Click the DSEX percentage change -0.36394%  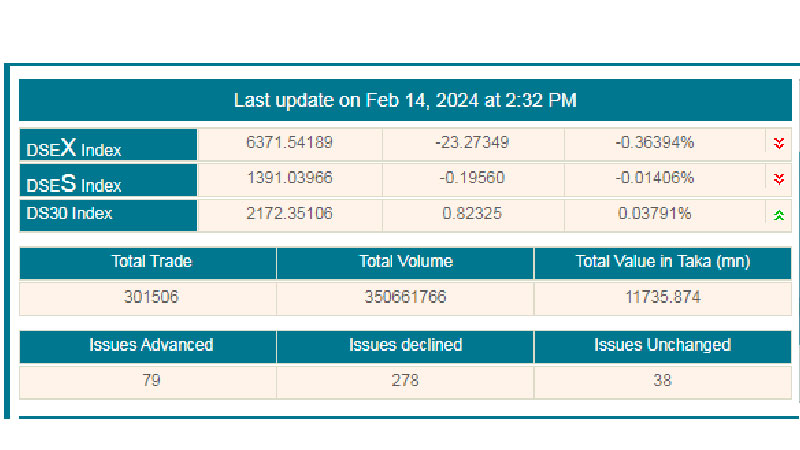pos(655,143)
